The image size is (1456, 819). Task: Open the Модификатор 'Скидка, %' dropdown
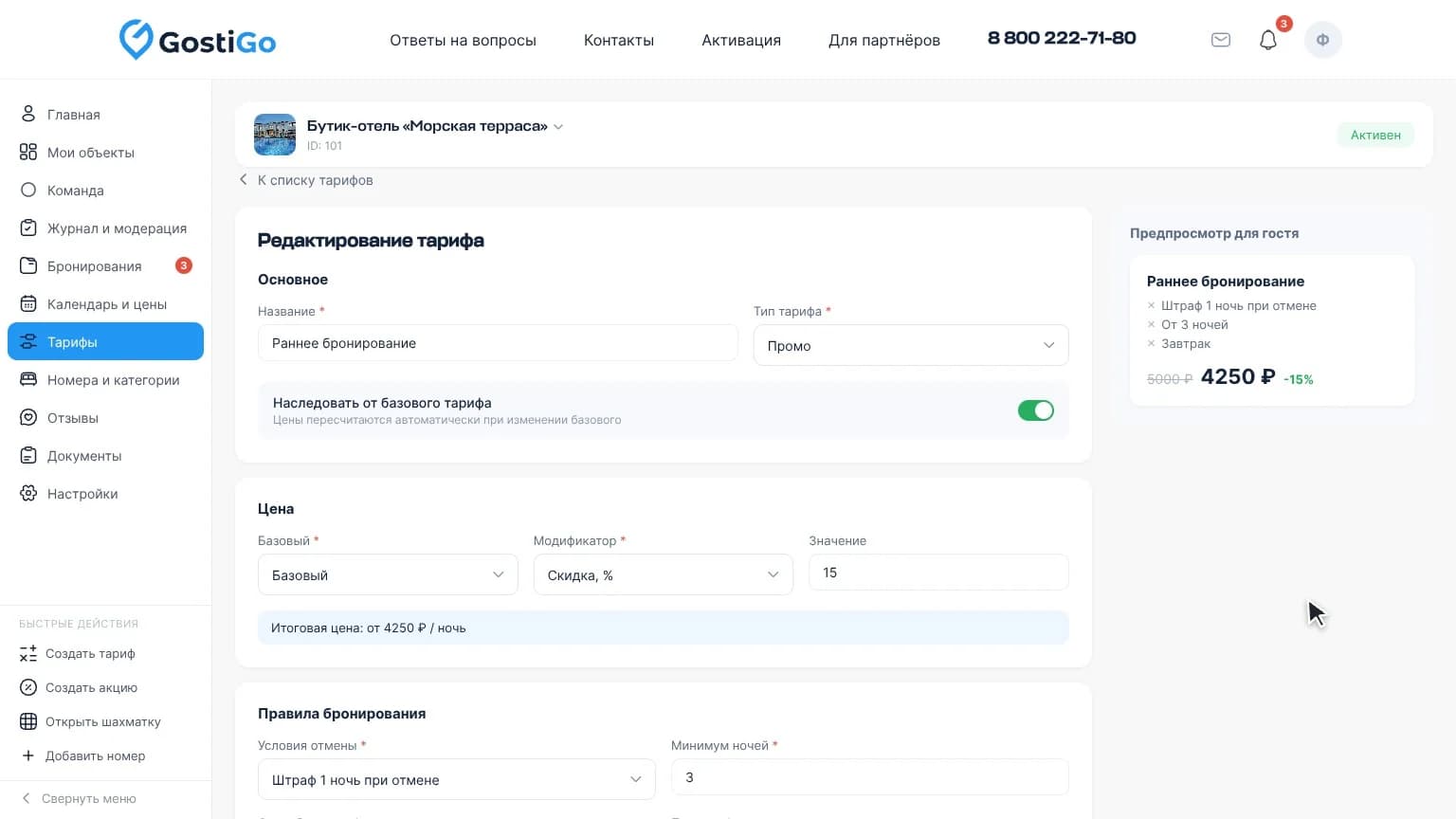pyautogui.click(x=664, y=574)
